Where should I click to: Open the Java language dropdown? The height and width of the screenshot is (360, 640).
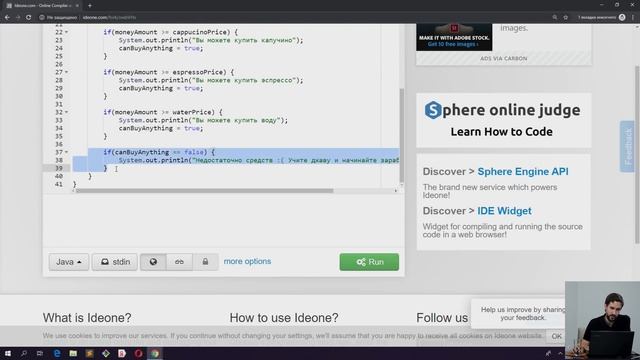pyautogui.click(x=69, y=262)
